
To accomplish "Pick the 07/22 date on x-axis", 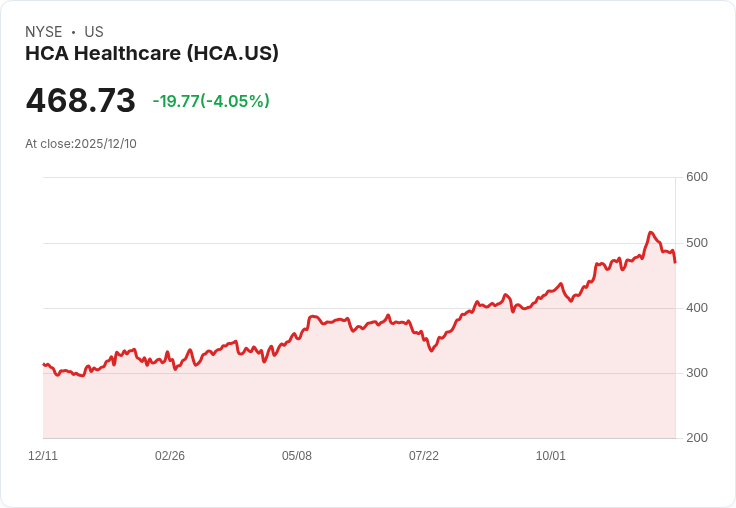I will [424, 456].
